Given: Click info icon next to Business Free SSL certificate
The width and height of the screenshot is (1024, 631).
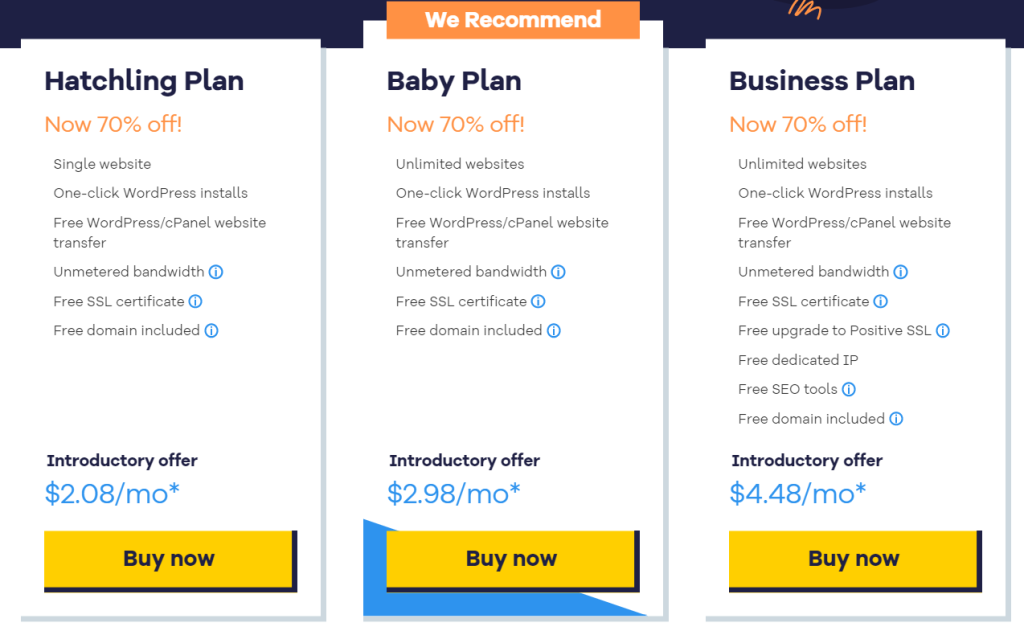Looking at the screenshot, I should [x=881, y=301].
